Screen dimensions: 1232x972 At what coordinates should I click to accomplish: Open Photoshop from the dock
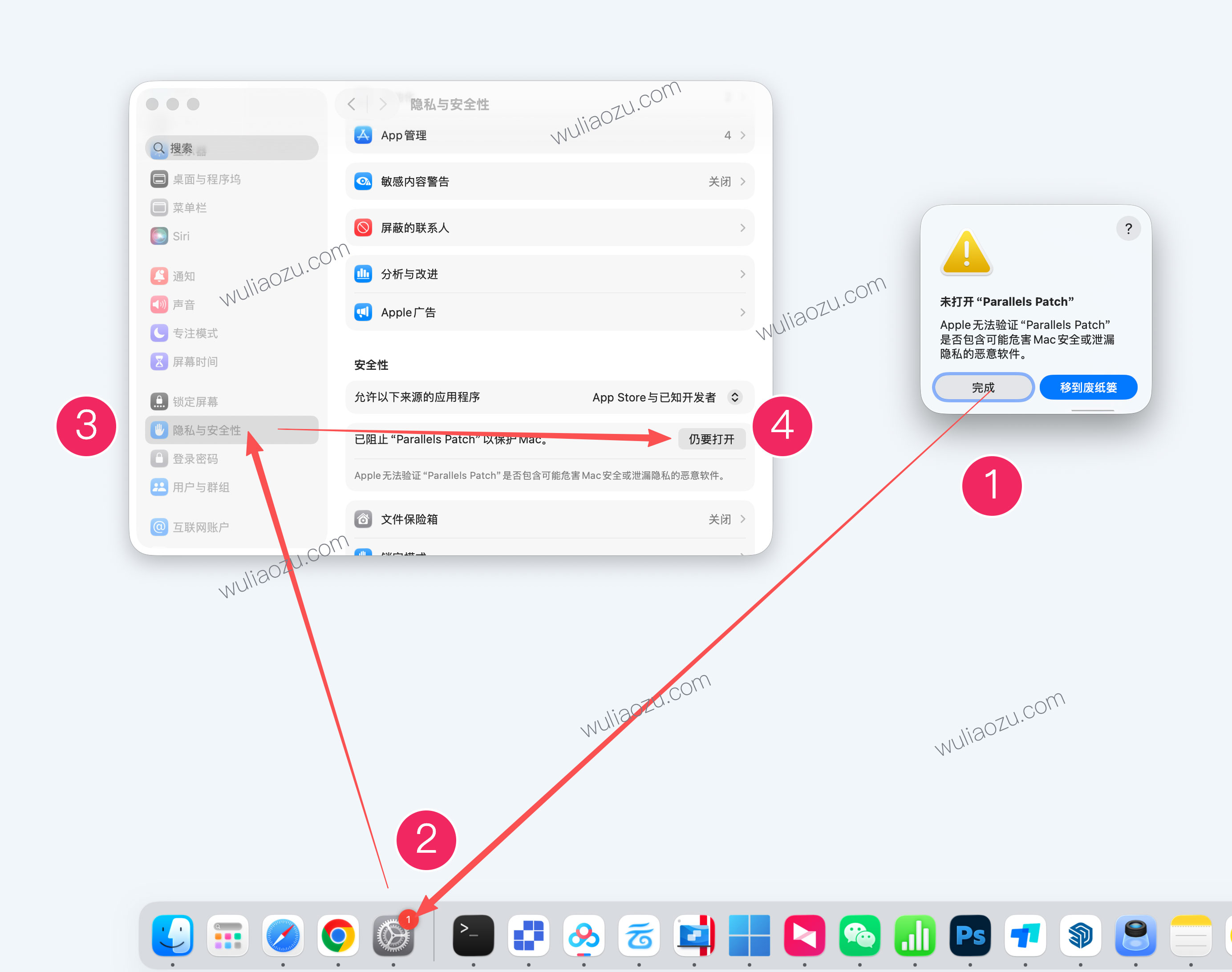coord(970,936)
